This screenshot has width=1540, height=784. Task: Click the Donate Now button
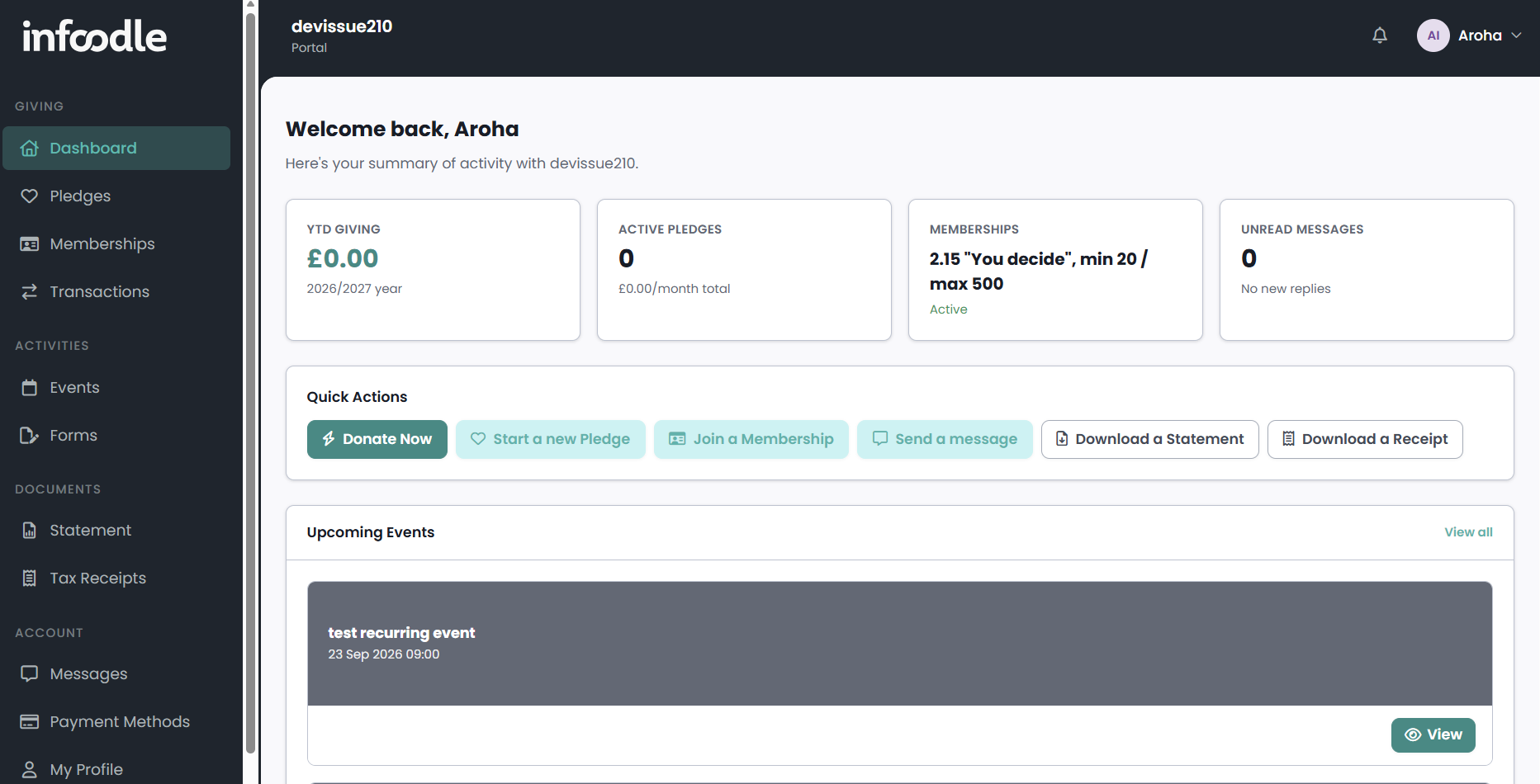(x=377, y=439)
